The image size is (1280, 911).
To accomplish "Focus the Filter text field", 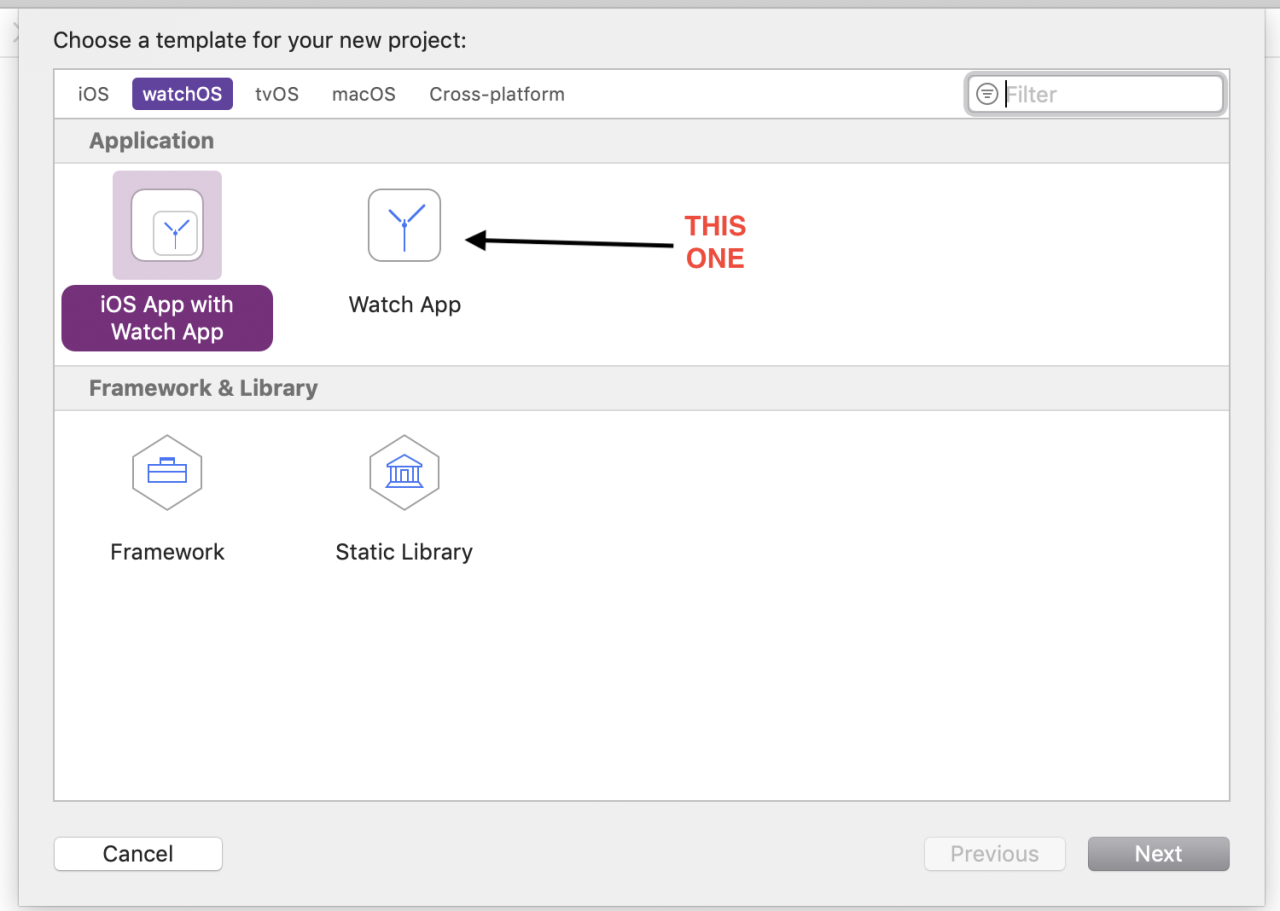I will click(x=1096, y=94).
